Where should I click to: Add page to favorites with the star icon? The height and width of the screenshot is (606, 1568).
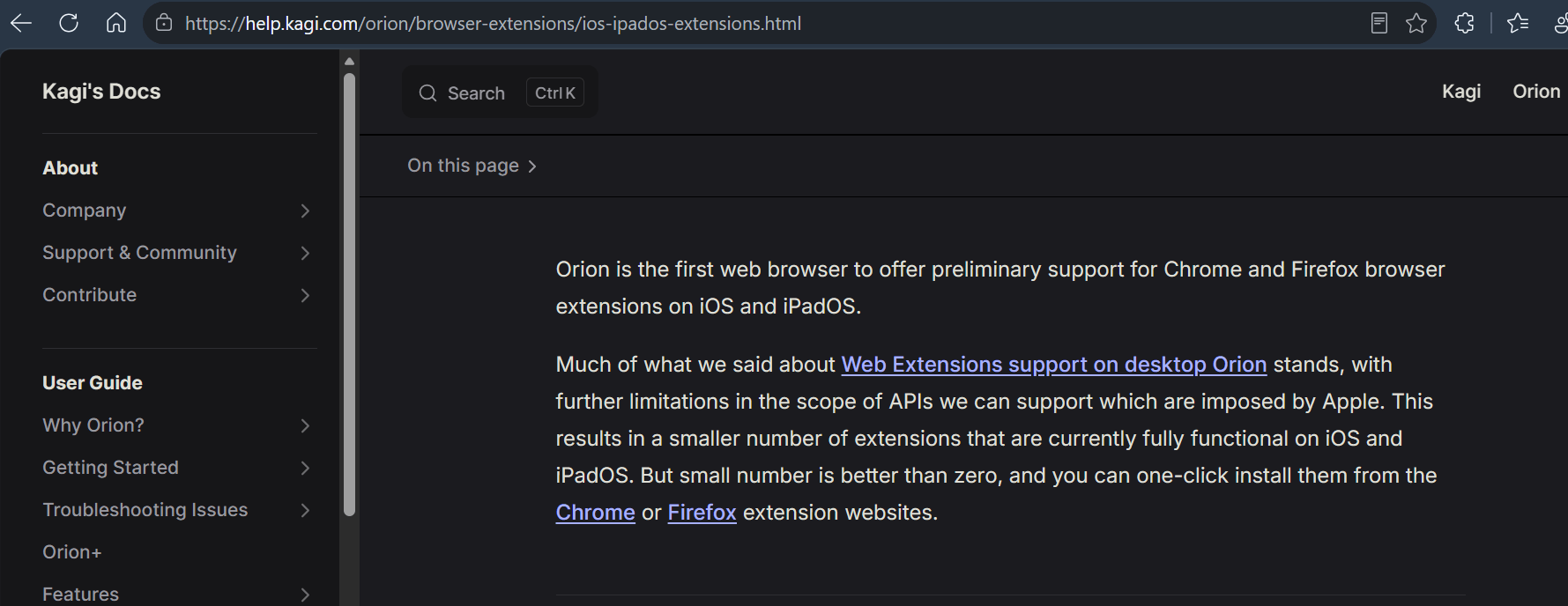1416,24
